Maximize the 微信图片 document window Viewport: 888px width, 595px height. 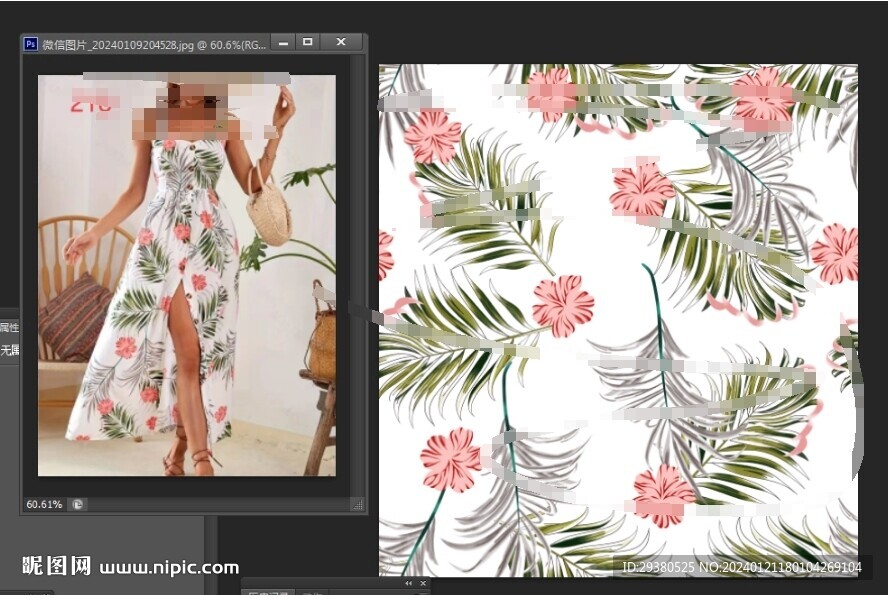[308, 42]
